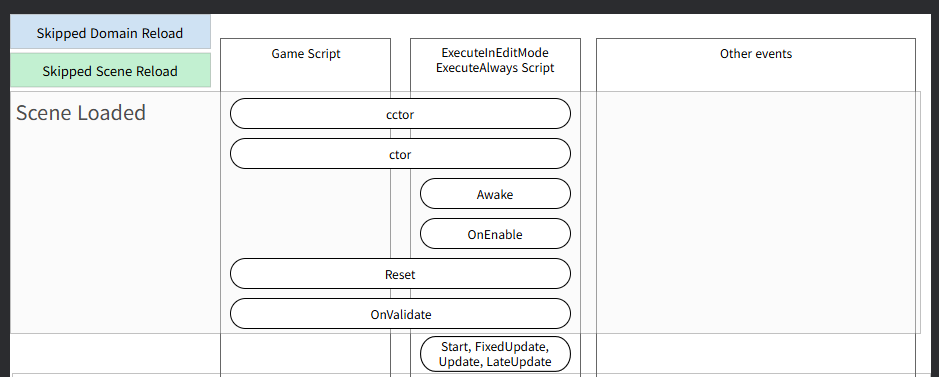939x377 pixels.
Task: Select the OnValidate event pill
Action: pyautogui.click(x=400, y=314)
